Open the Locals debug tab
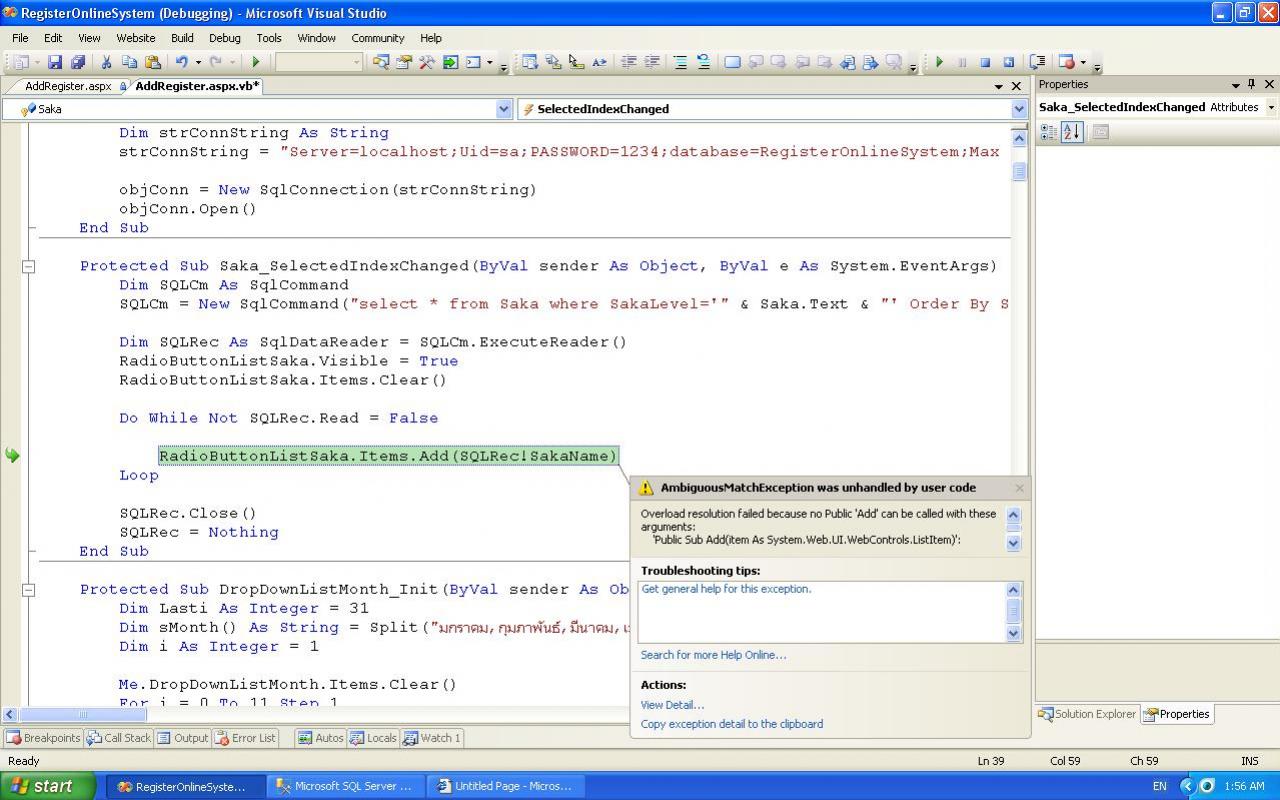Image resolution: width=1280 pixels, height=800 pixels. click(373, 738)
